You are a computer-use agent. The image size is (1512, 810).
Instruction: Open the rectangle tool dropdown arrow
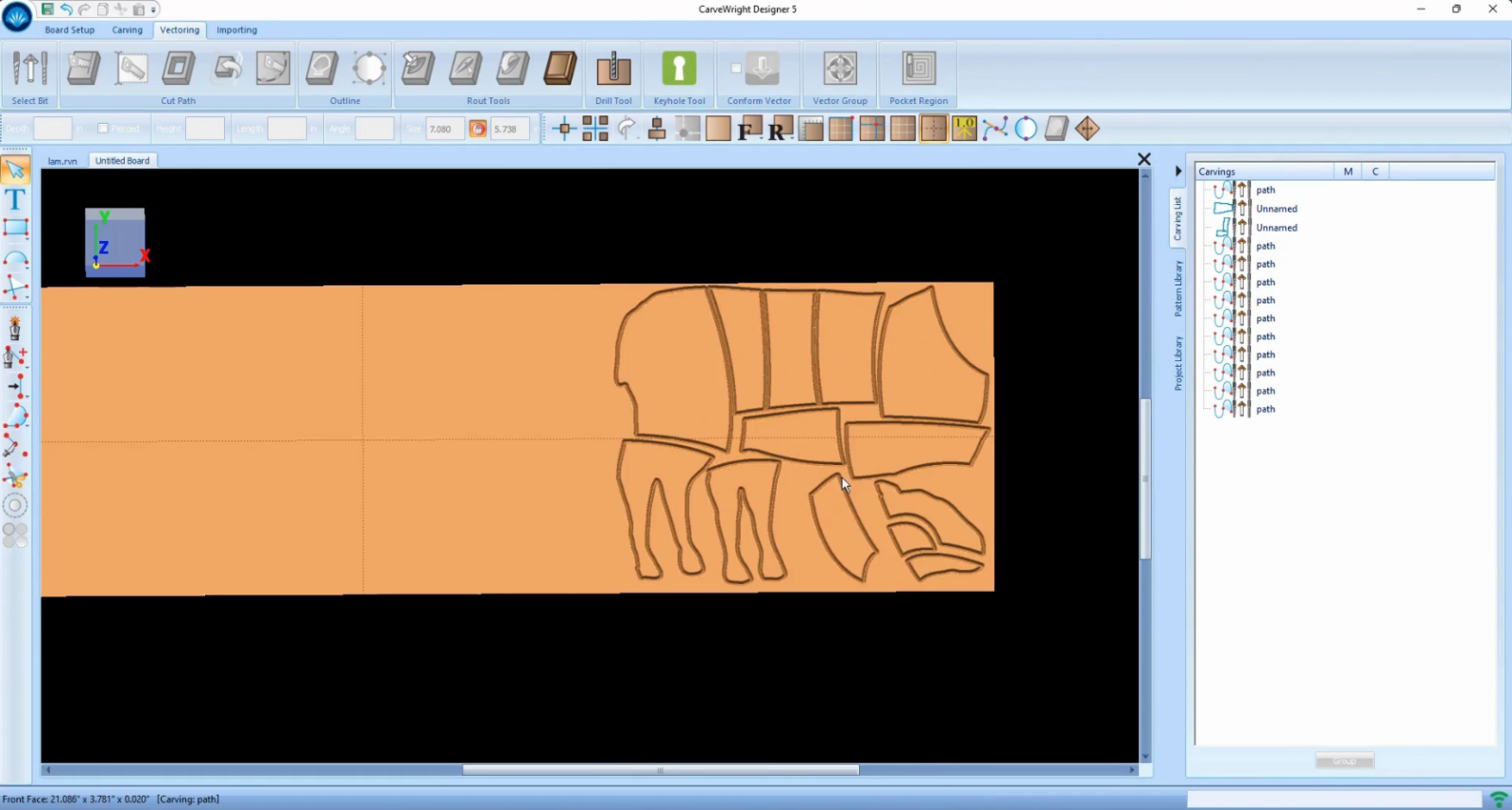coord(26,237)
